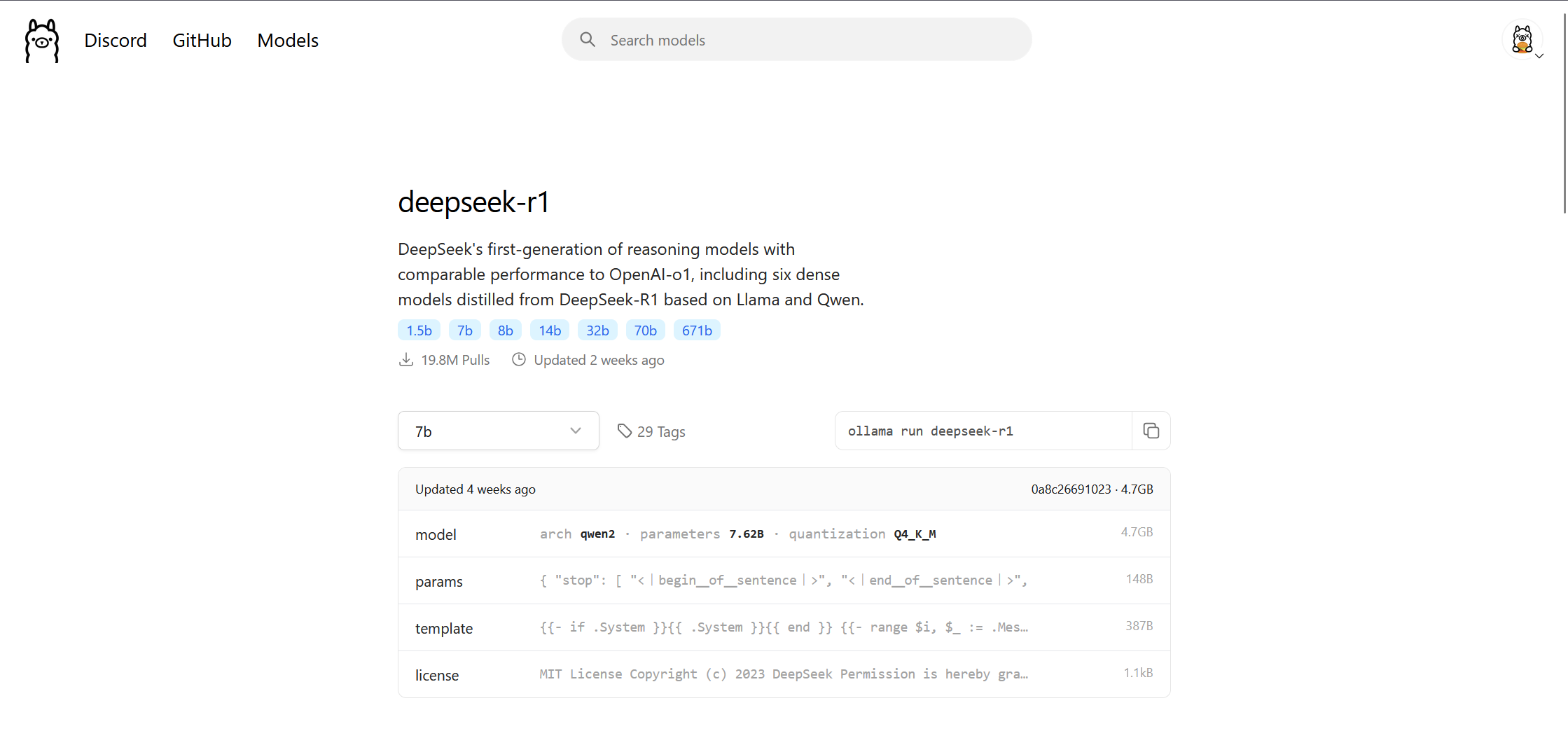Click the Q4_K_M quantization value

pyautogui.click(x=915, y=534)
